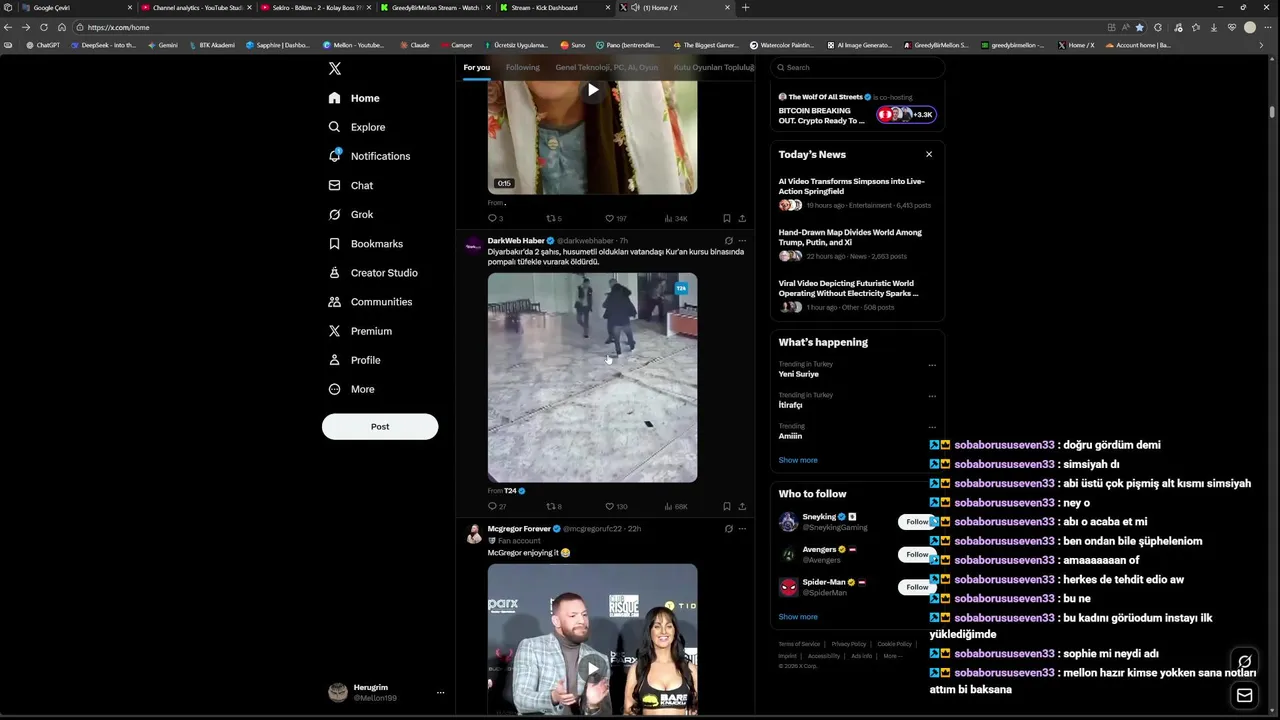Open Creator Studio from sidebar
The image size is (1280, 720).
(x=373, y=273)
